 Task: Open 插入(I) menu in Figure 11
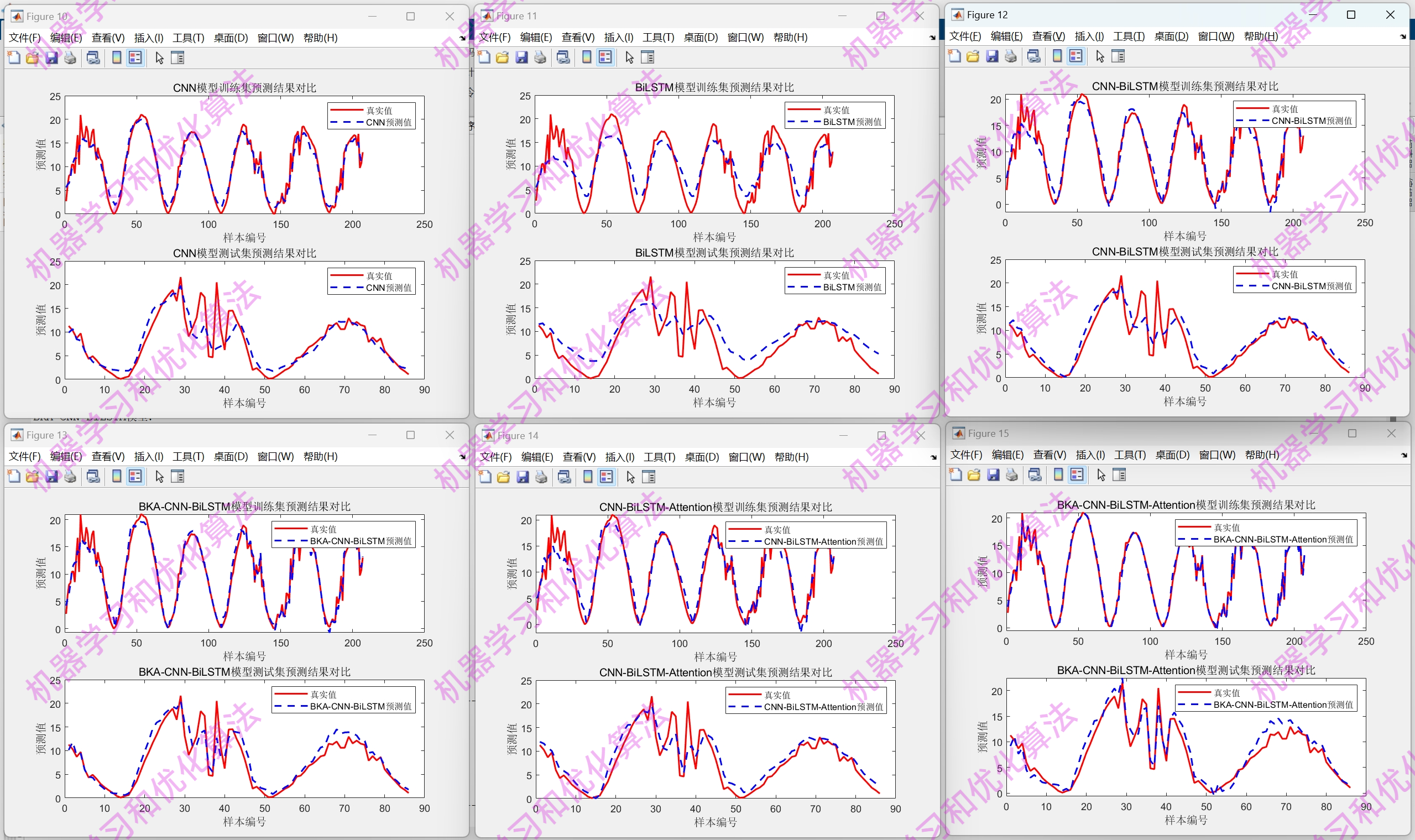(x=618, y=38)
